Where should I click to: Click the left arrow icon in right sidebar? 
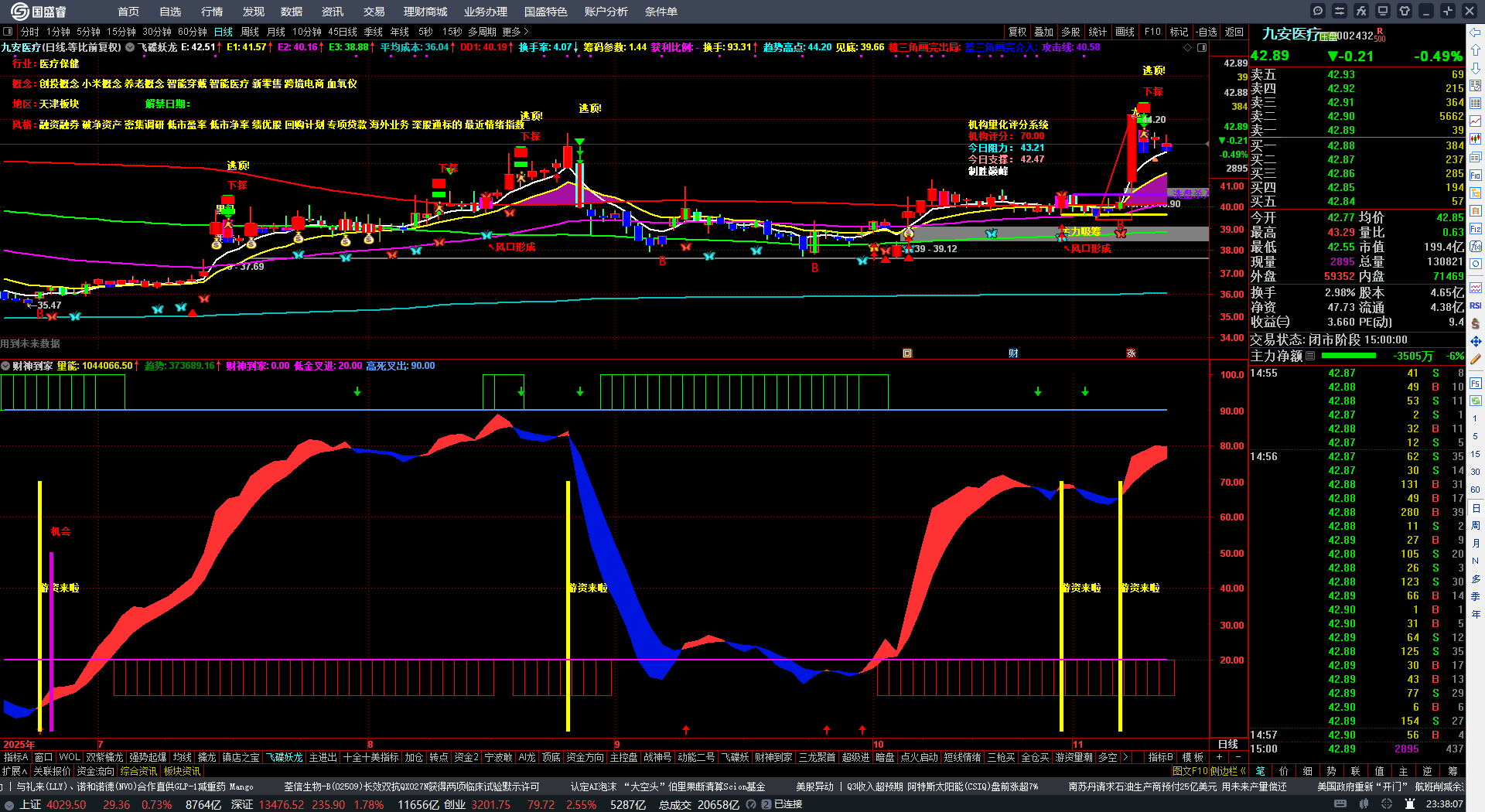coord(1476,32)
